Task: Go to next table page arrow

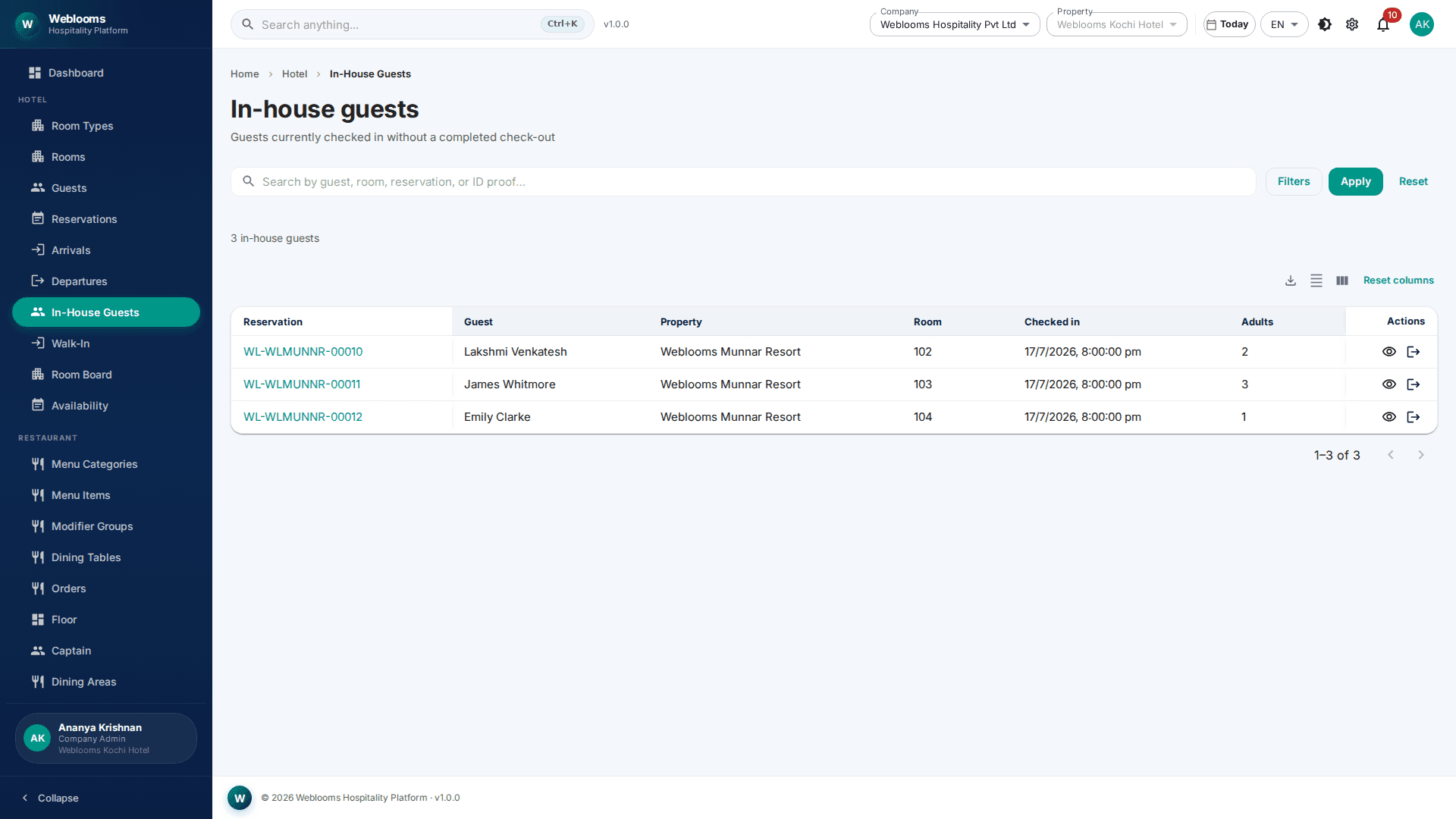Action: [1421, 455]
